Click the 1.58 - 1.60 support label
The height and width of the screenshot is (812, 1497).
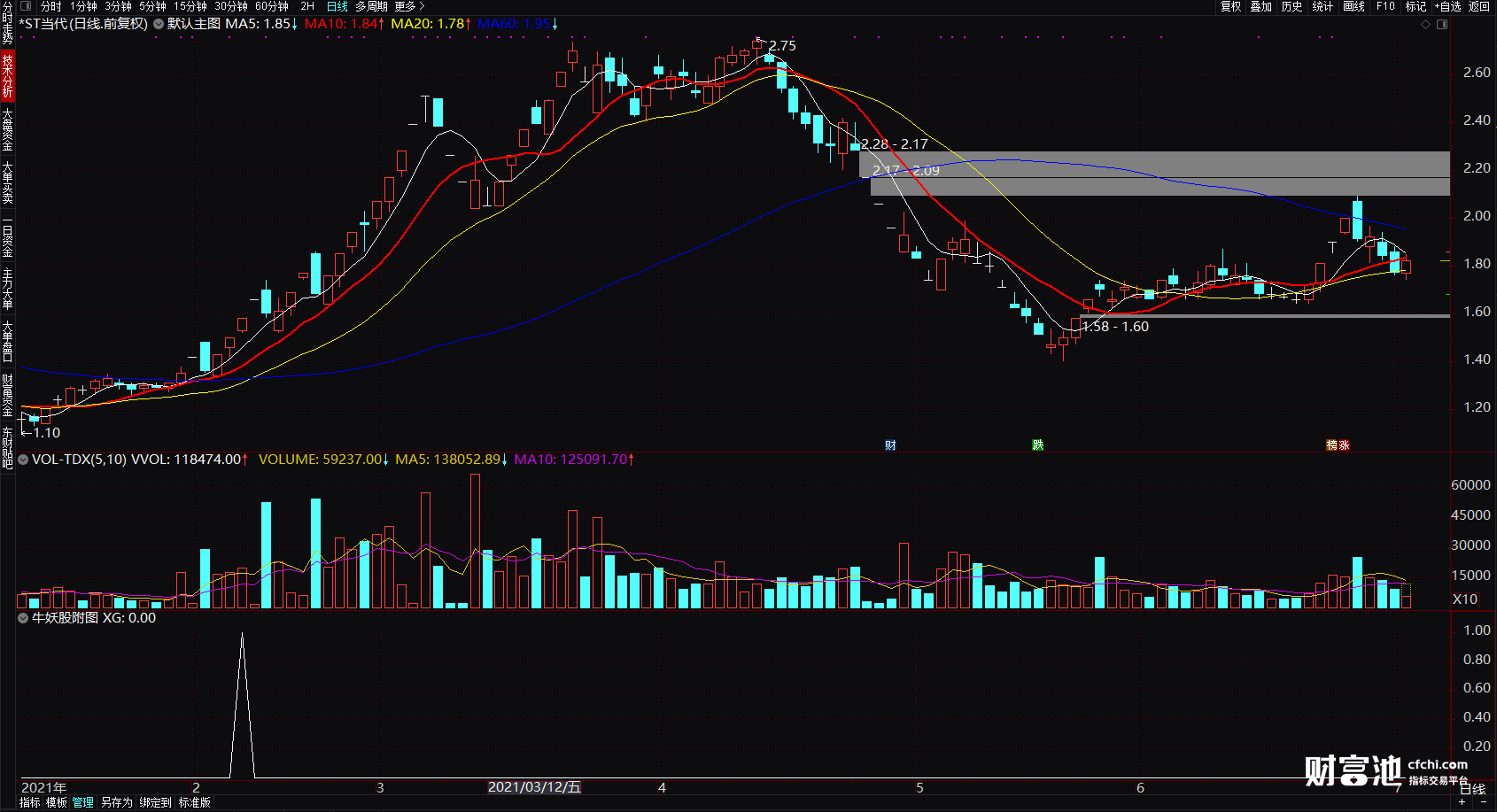coord(1115,327)
